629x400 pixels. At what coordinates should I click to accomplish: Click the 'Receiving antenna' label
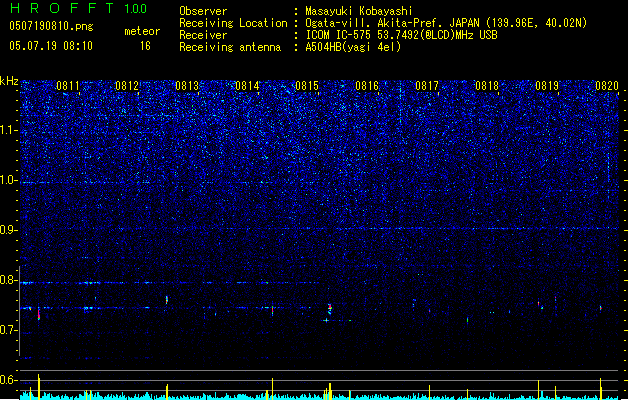click(230, 47)
